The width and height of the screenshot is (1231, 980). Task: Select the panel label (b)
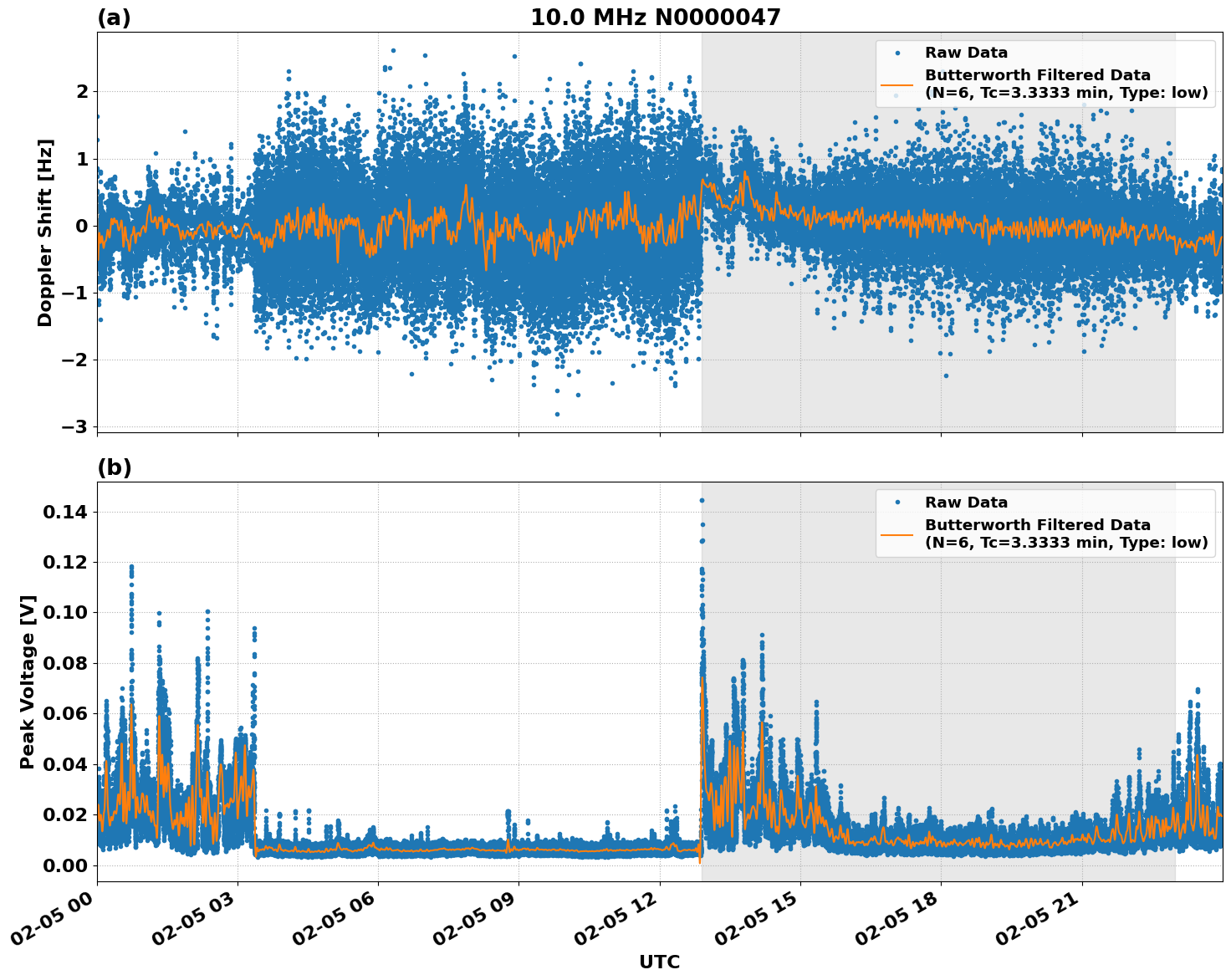tap(115, 467)
